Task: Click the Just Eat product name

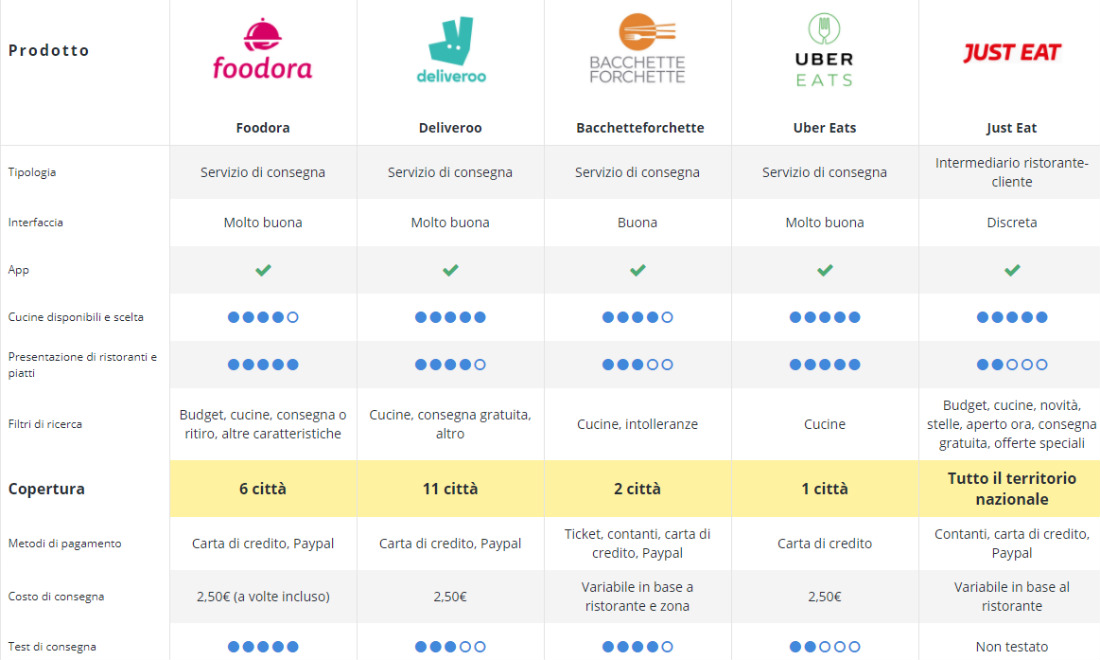Action: tap(1012, 128)
